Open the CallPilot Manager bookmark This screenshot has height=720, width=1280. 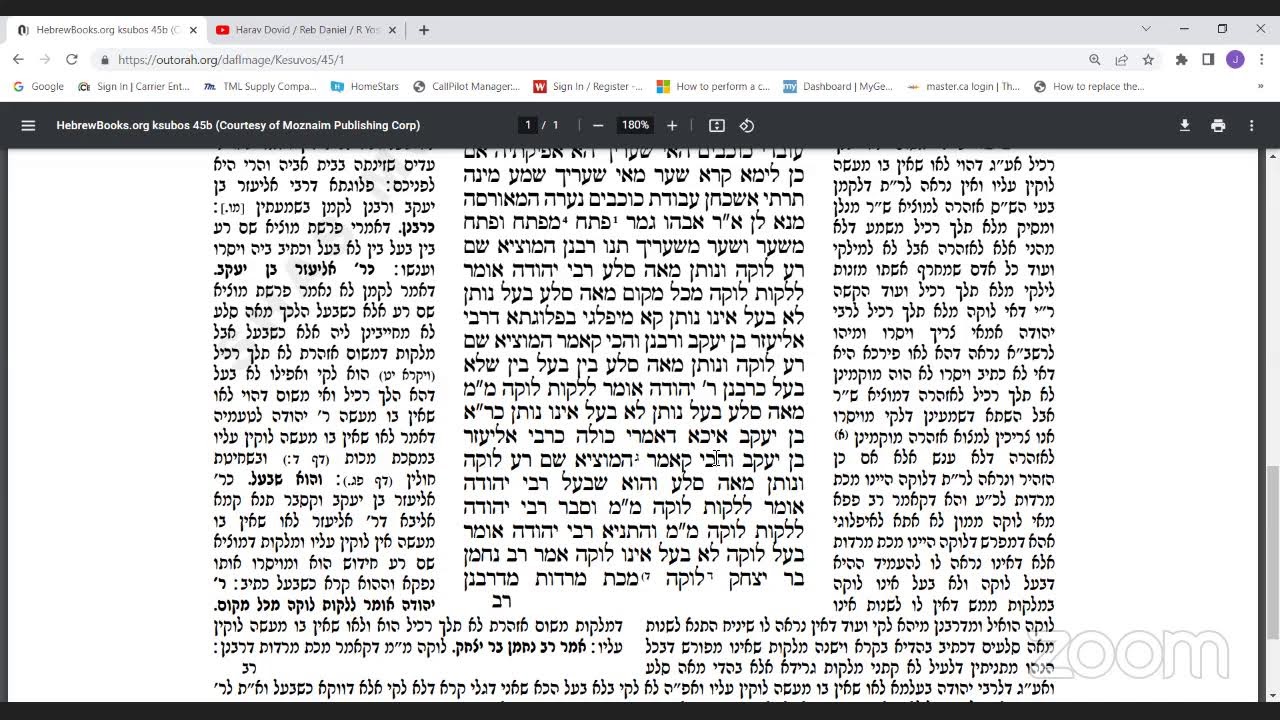[x=466, y=87]
